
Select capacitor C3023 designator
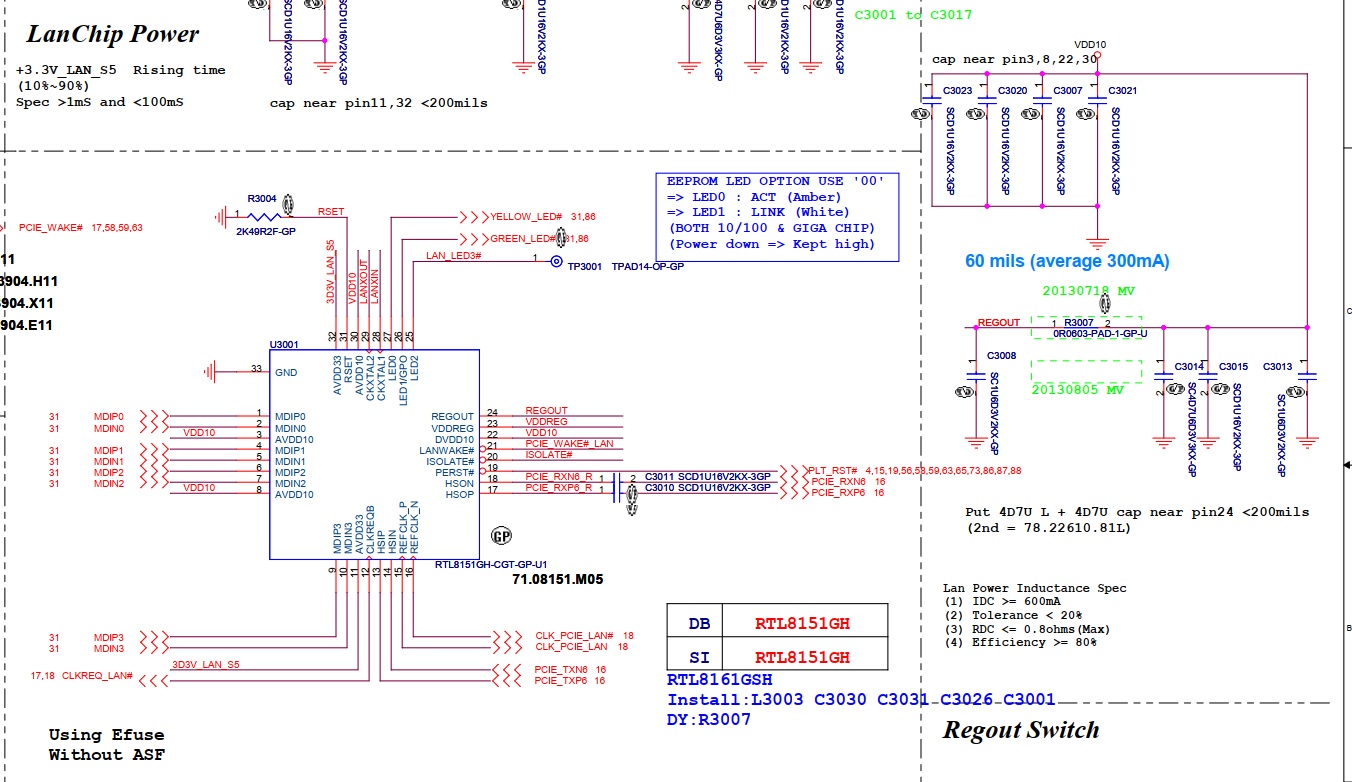(x=957, y=91)
